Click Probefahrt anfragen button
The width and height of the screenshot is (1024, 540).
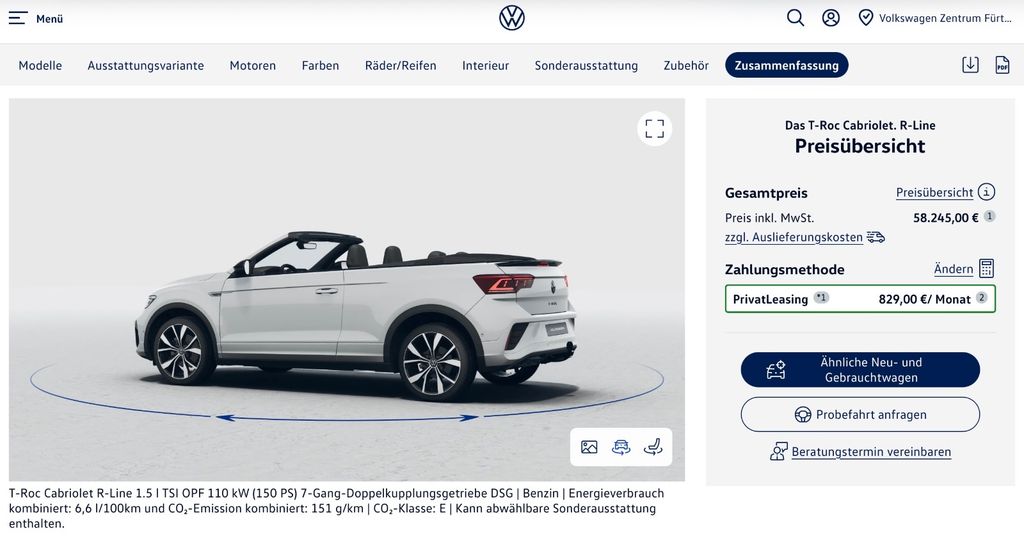click(860, 415)
